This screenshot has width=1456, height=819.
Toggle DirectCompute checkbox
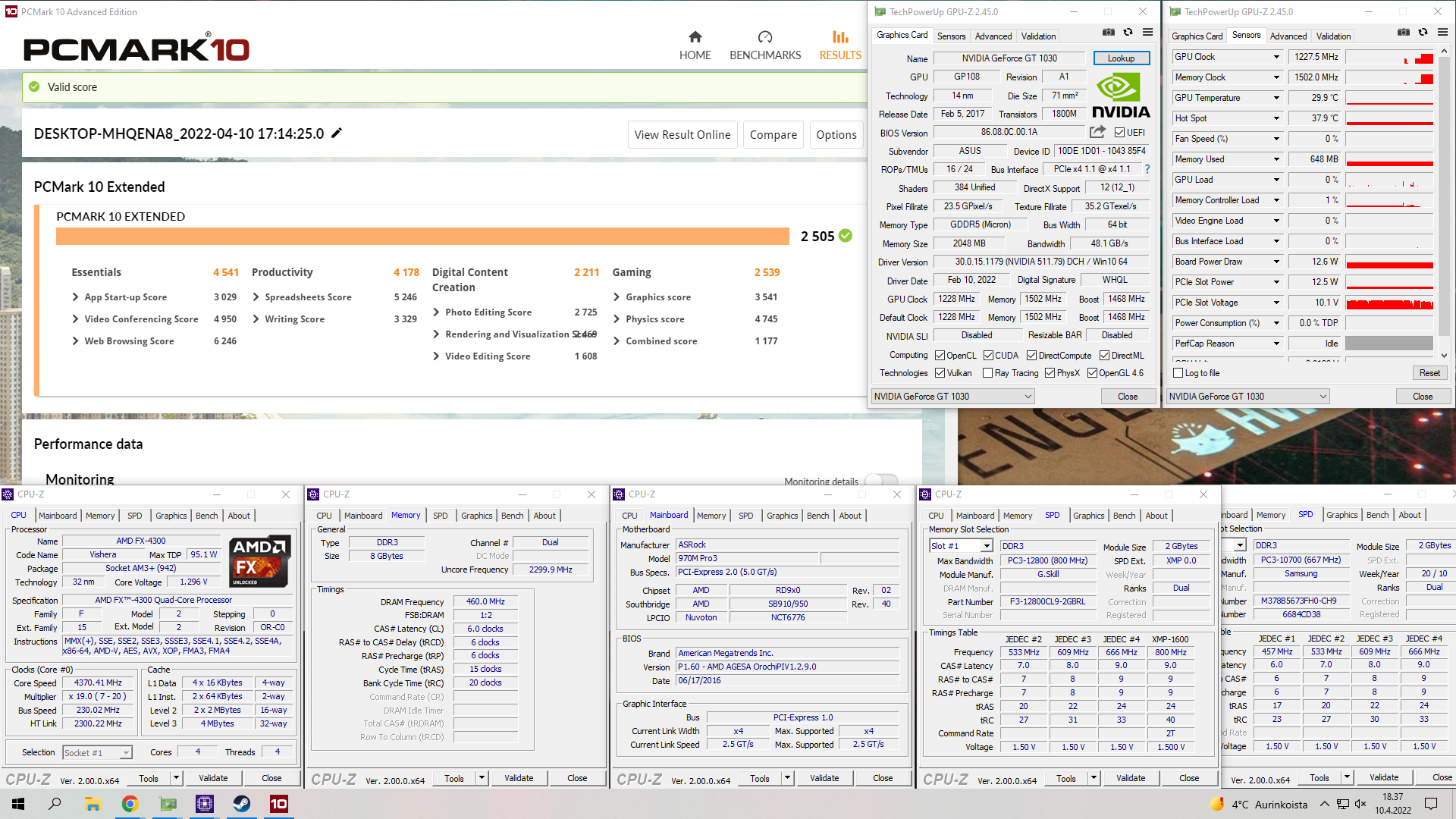tap(1031, 356)
